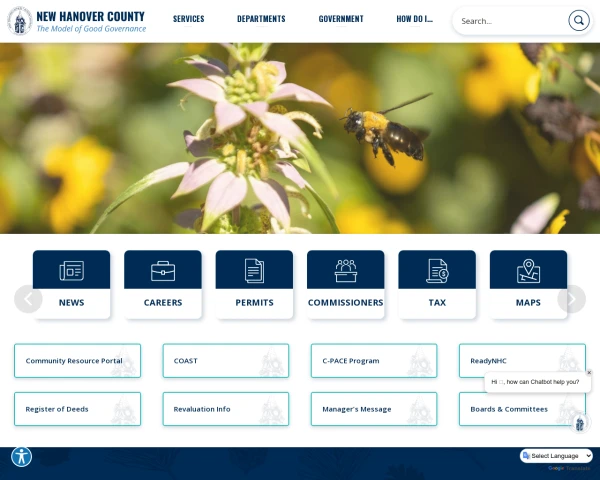Click the TAX label text
This screenshot has height=480, width=600.
click(x=437, y=302)
